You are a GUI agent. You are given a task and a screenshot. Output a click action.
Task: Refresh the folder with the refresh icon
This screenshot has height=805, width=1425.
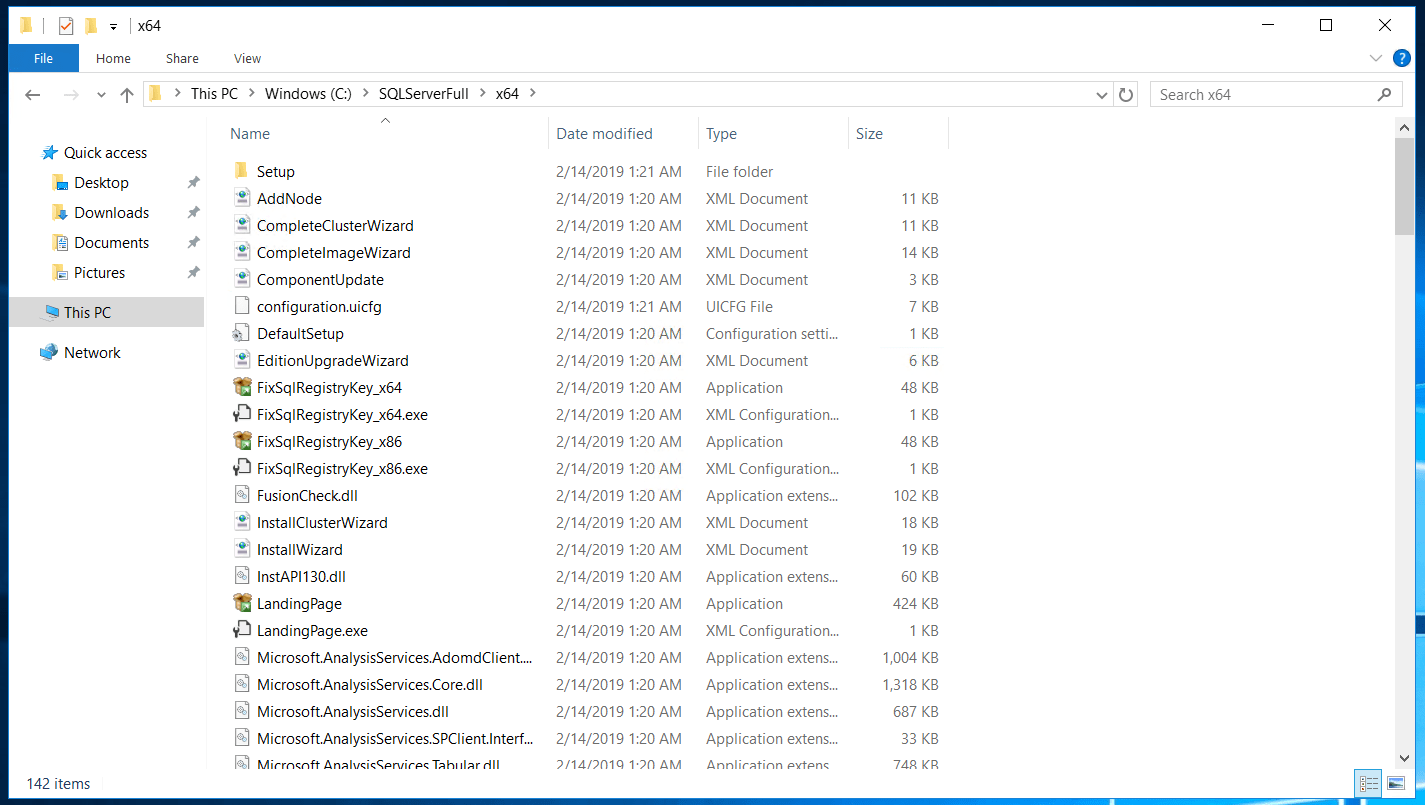1125,93
